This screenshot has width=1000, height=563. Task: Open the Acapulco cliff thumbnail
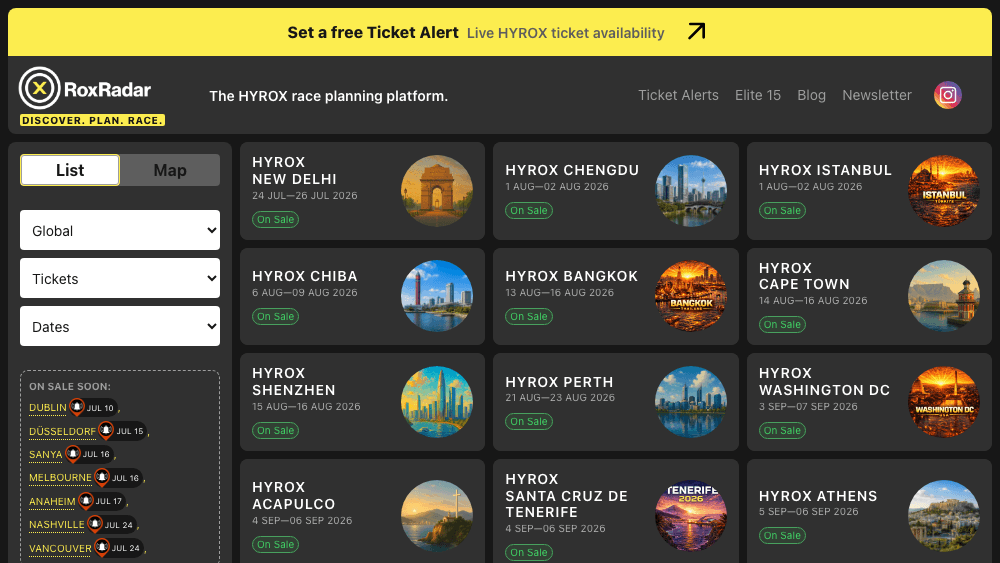click(x=437, y=516)
